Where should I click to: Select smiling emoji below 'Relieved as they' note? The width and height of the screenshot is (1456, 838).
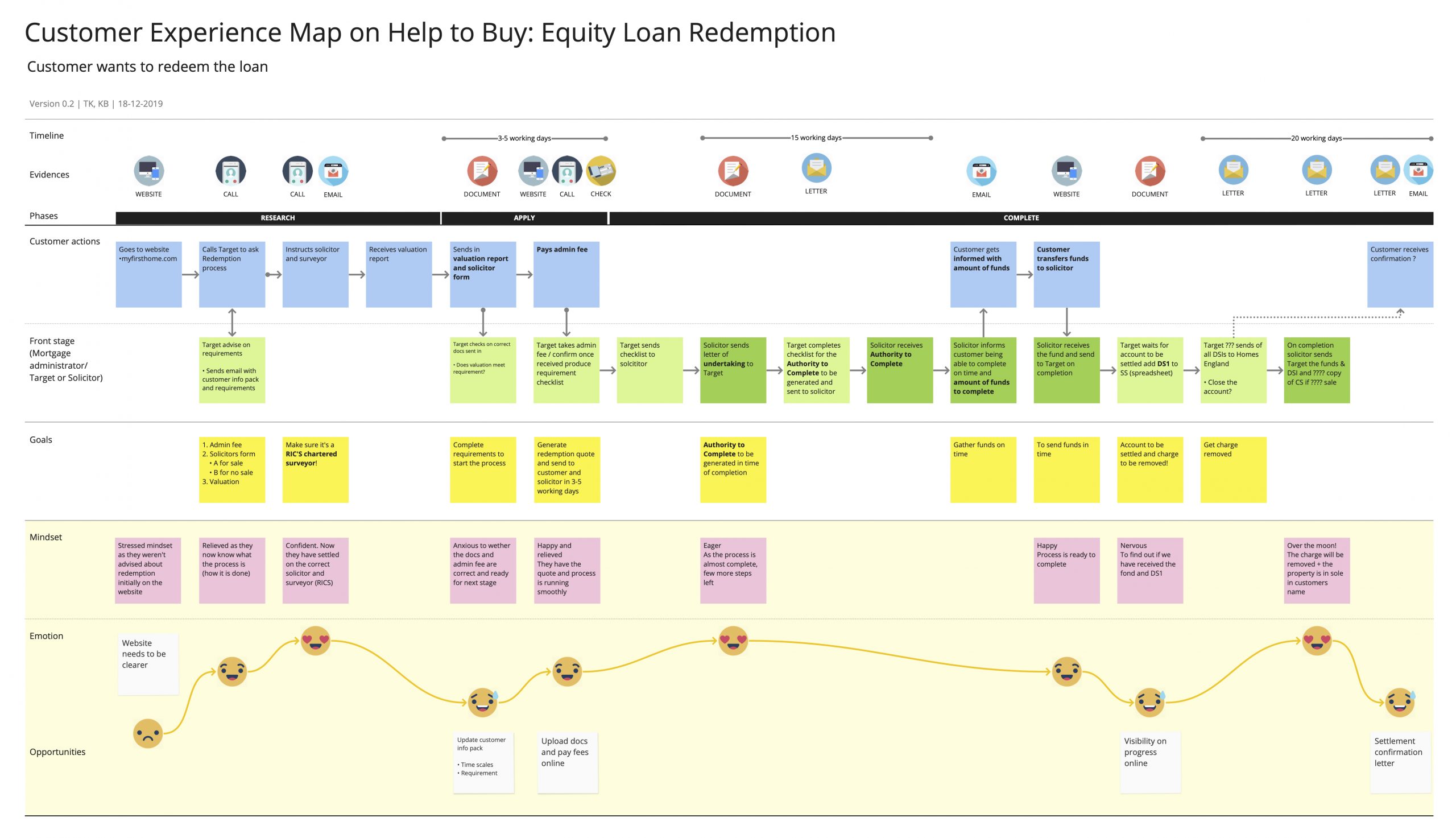(x=232, y=672)
